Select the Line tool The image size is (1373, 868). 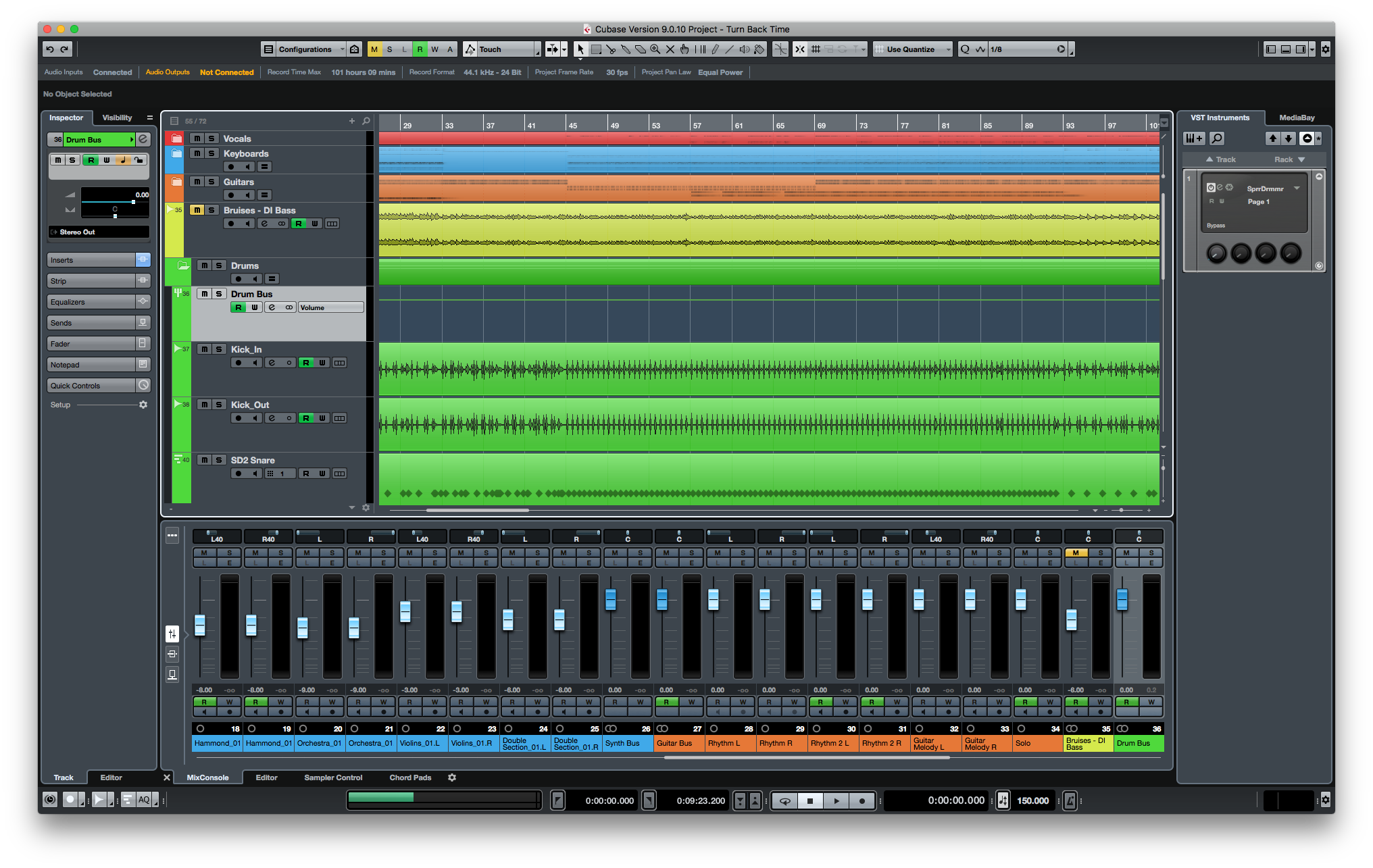point(730,49)
